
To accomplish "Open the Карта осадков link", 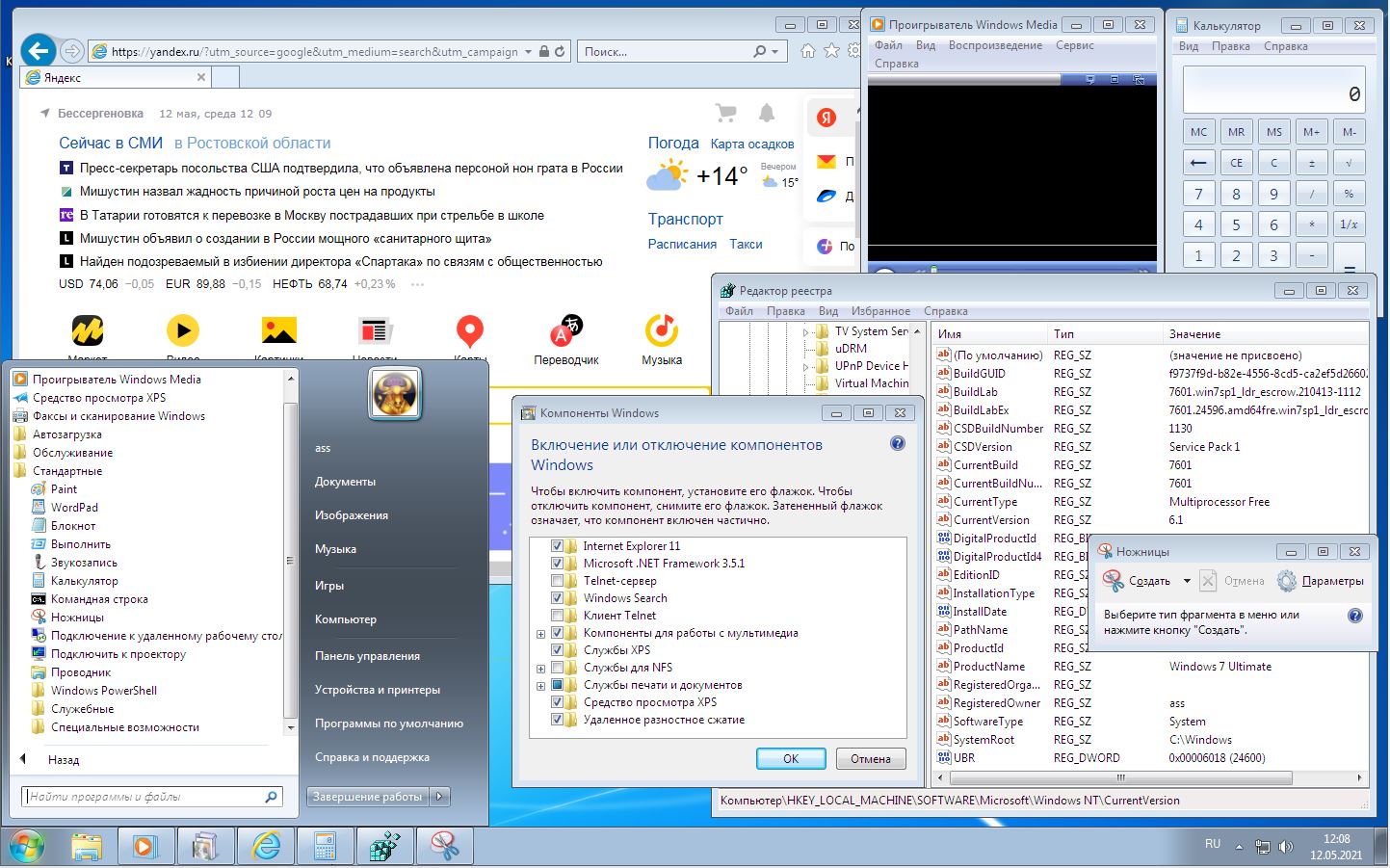I will click(751, 145).
